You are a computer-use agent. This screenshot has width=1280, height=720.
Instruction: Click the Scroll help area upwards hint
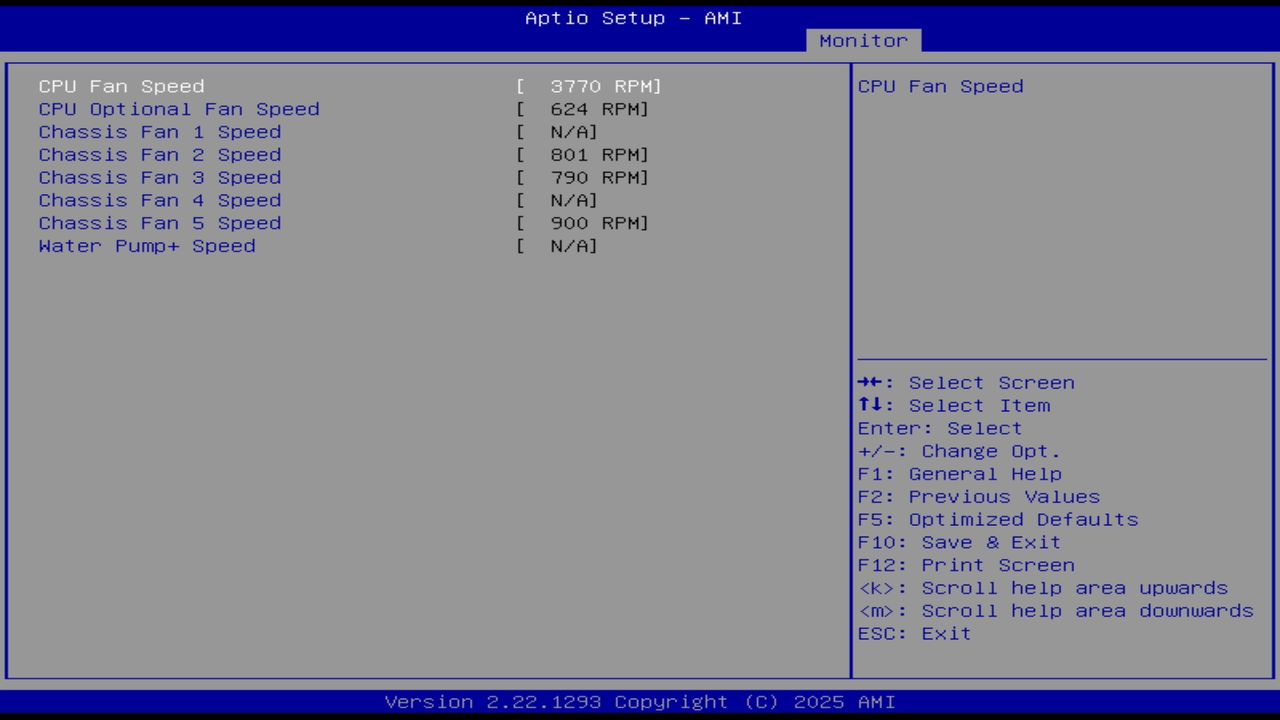click(1043, 588)
